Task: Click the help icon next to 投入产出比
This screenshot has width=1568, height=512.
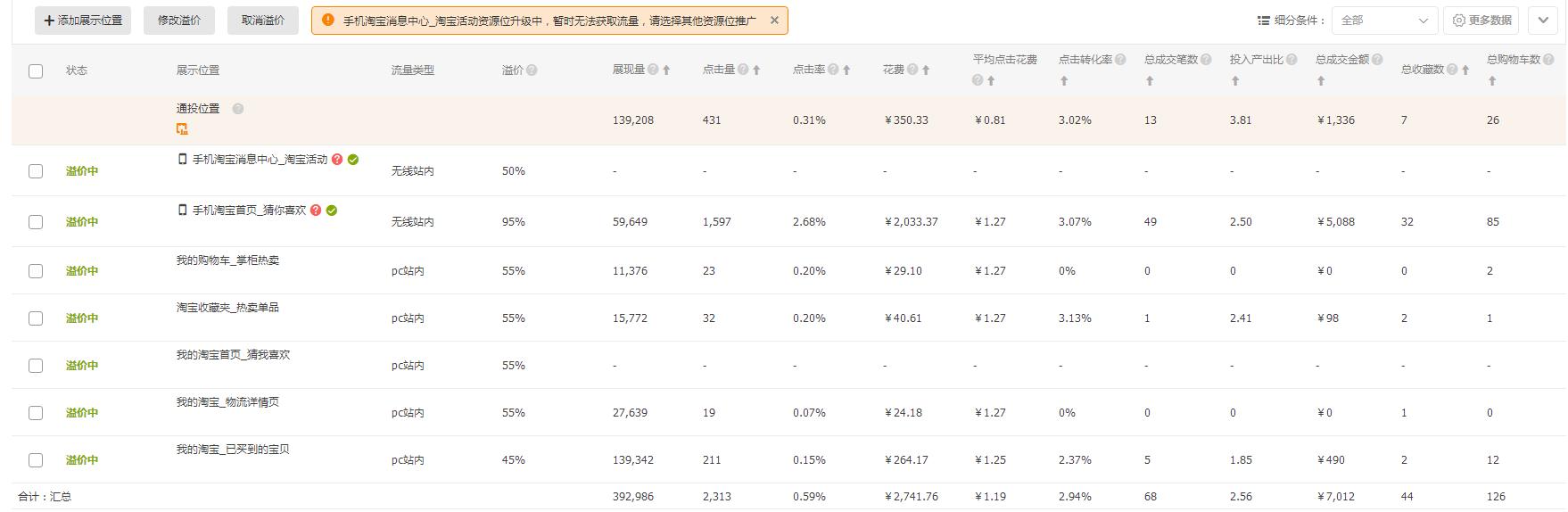Action: tap(1292, 60)
